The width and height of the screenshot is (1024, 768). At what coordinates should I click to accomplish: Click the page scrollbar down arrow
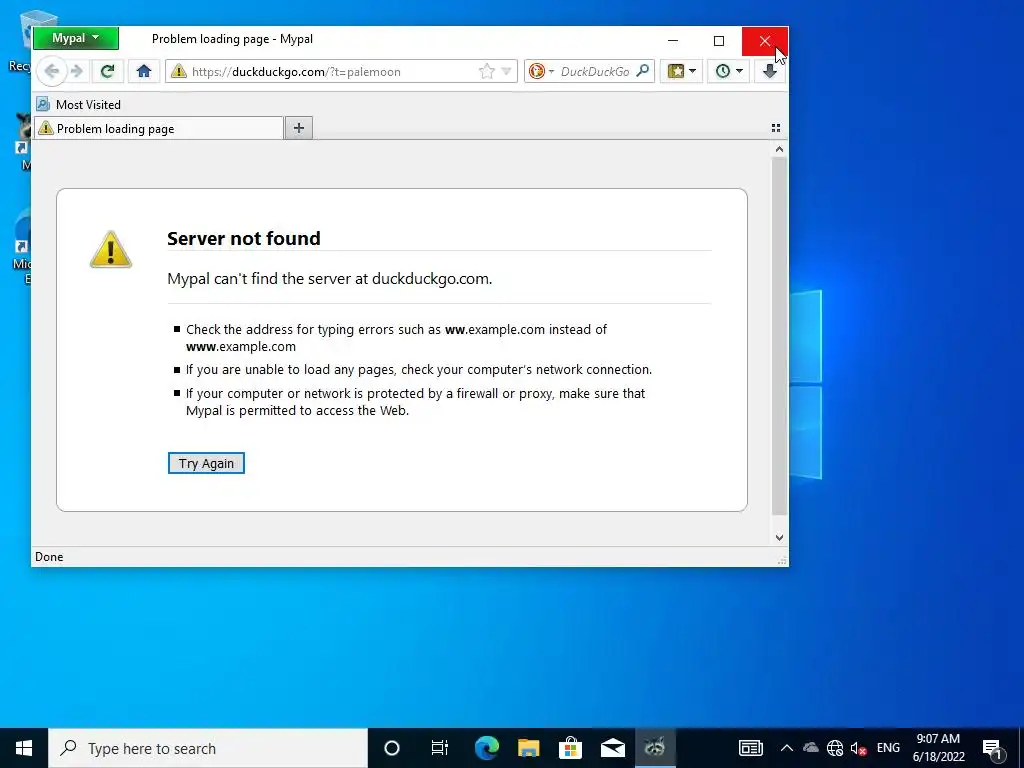click(779, 537)
